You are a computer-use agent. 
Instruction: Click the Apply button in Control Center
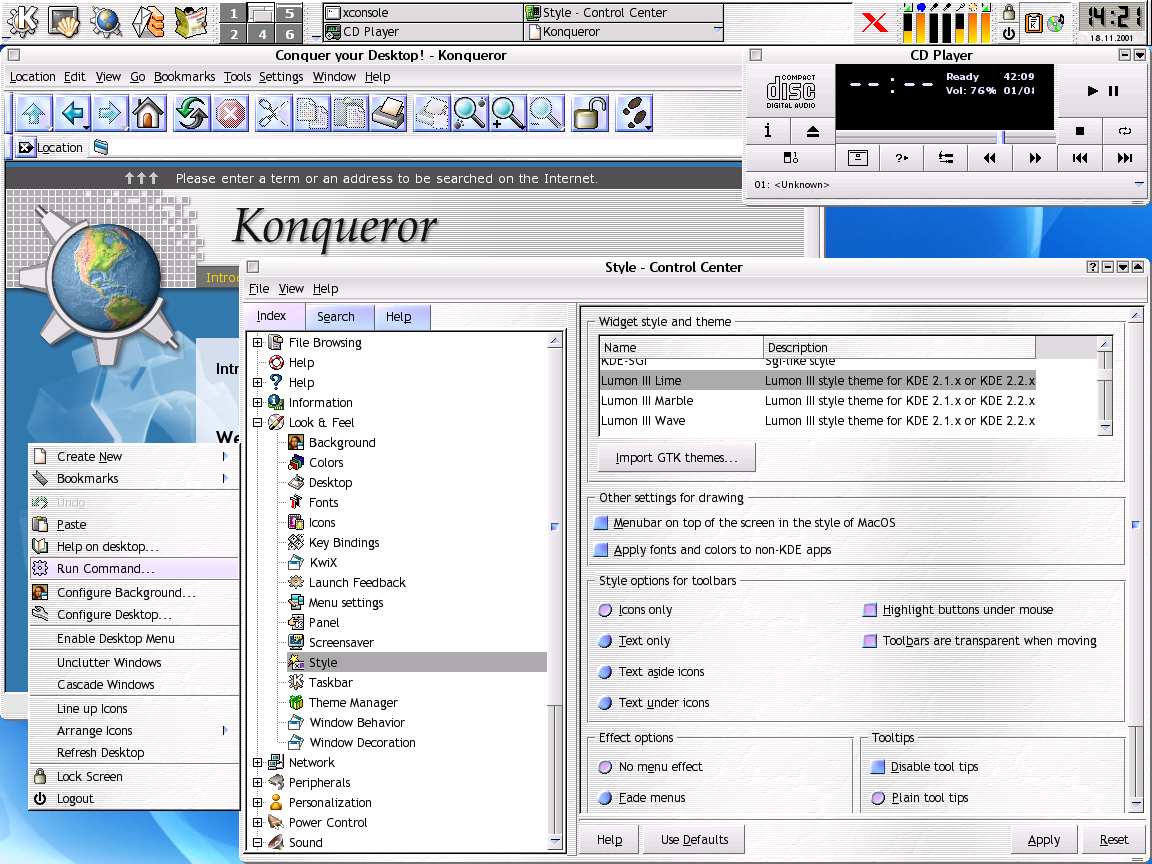tap(1043, 840)
